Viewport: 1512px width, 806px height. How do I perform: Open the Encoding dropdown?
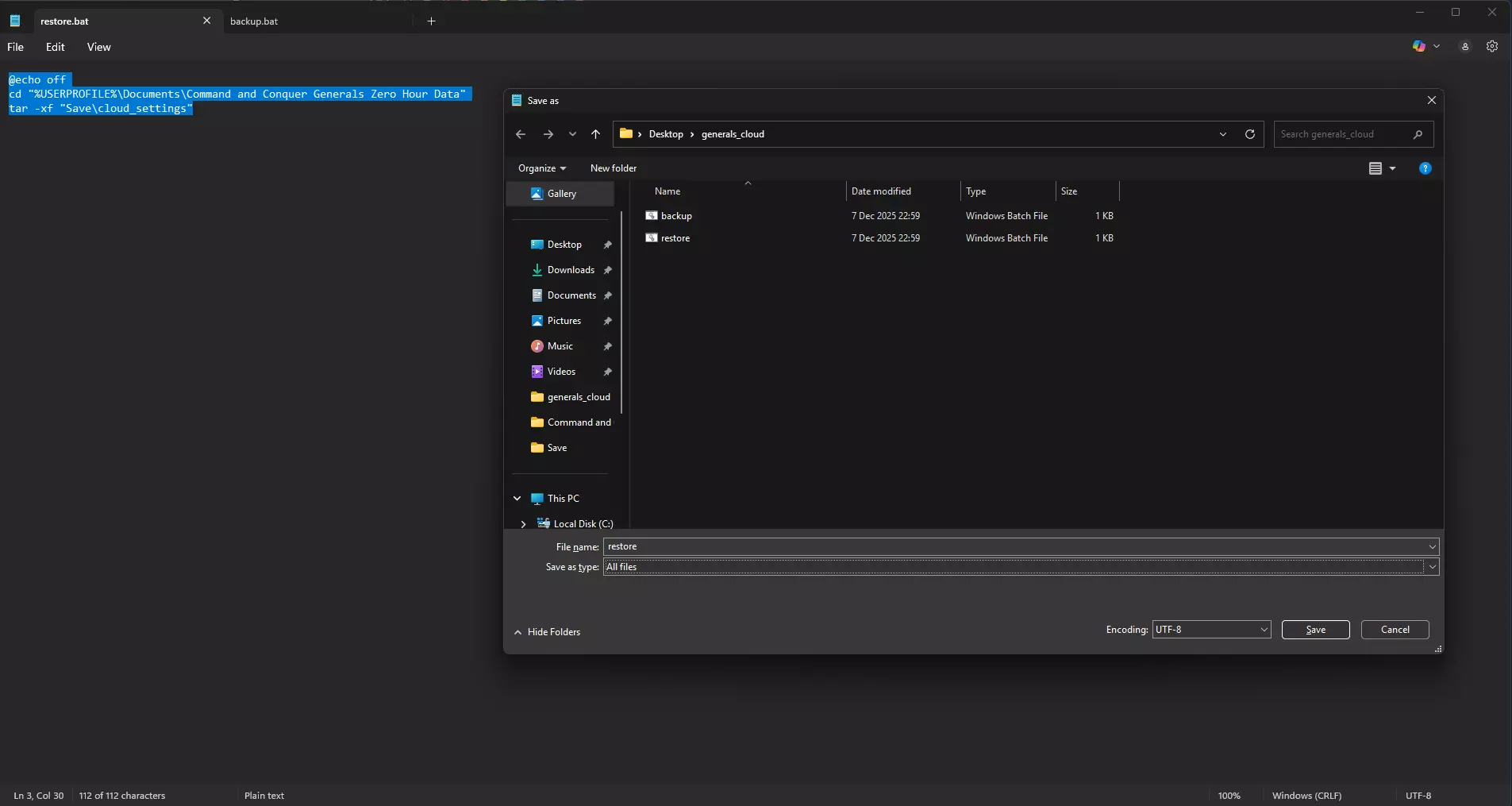point(1210,630)
